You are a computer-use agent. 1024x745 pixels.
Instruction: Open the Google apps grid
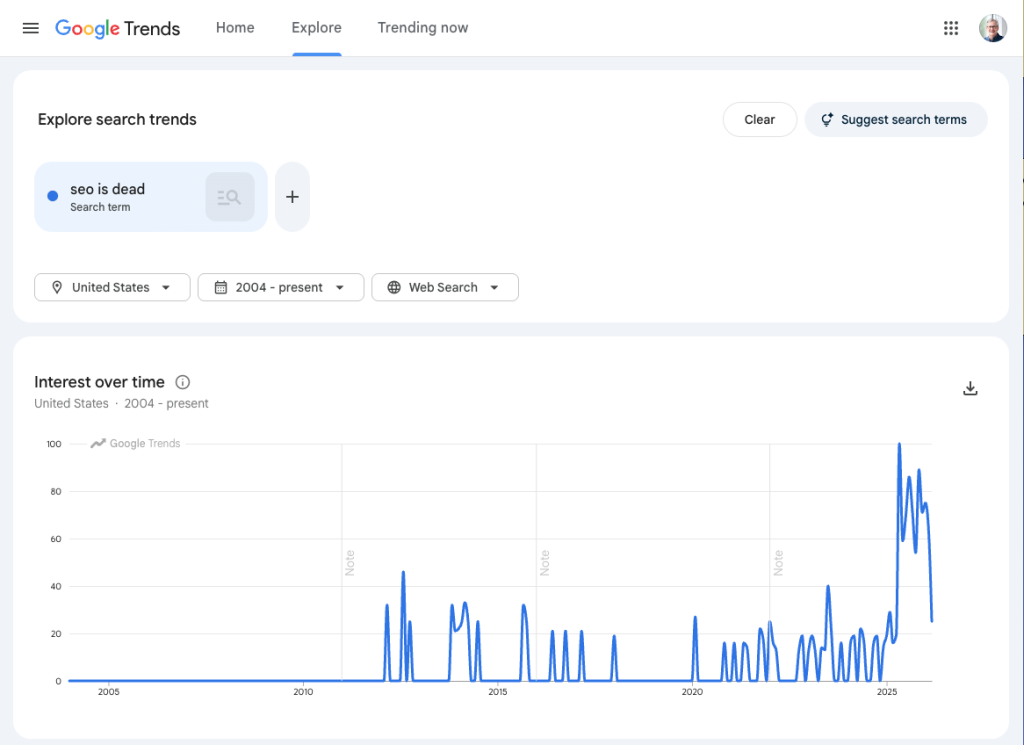[x=951, y=28]
